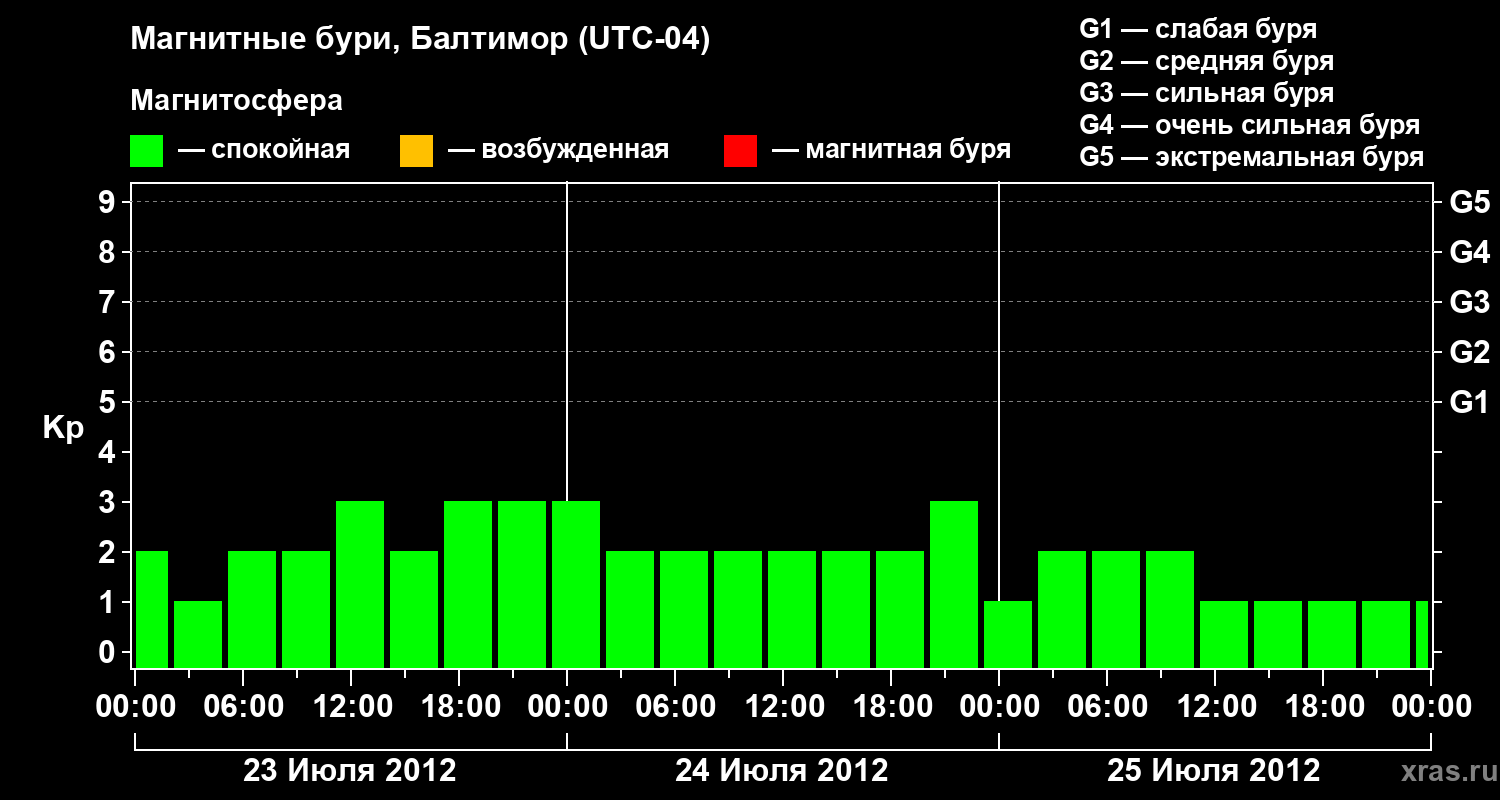This screenshot has width=1500, height=800.
Task: Click the Kp 1 bar on 23 Июля
Action: tap(198, 634)
